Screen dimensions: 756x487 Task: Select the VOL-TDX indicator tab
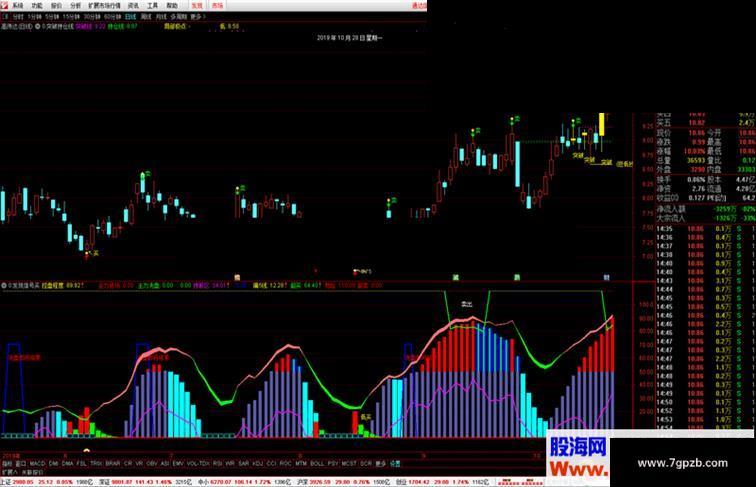(x=198, y=463)
